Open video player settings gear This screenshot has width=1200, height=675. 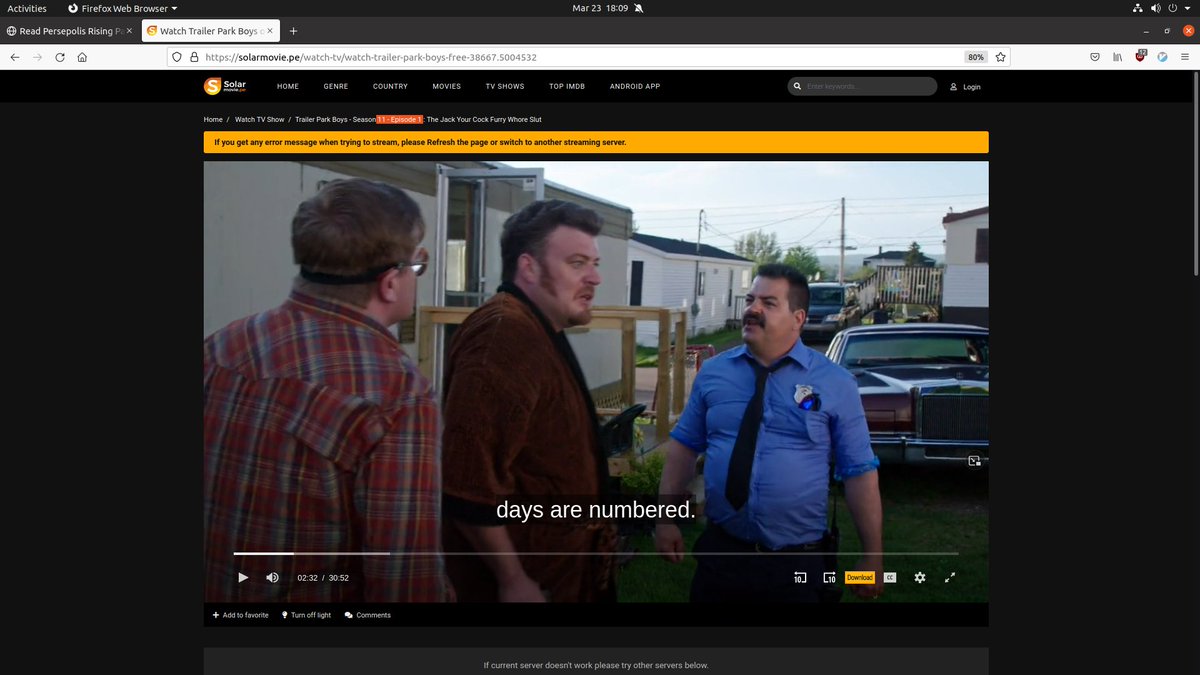[x=920, y=577]
